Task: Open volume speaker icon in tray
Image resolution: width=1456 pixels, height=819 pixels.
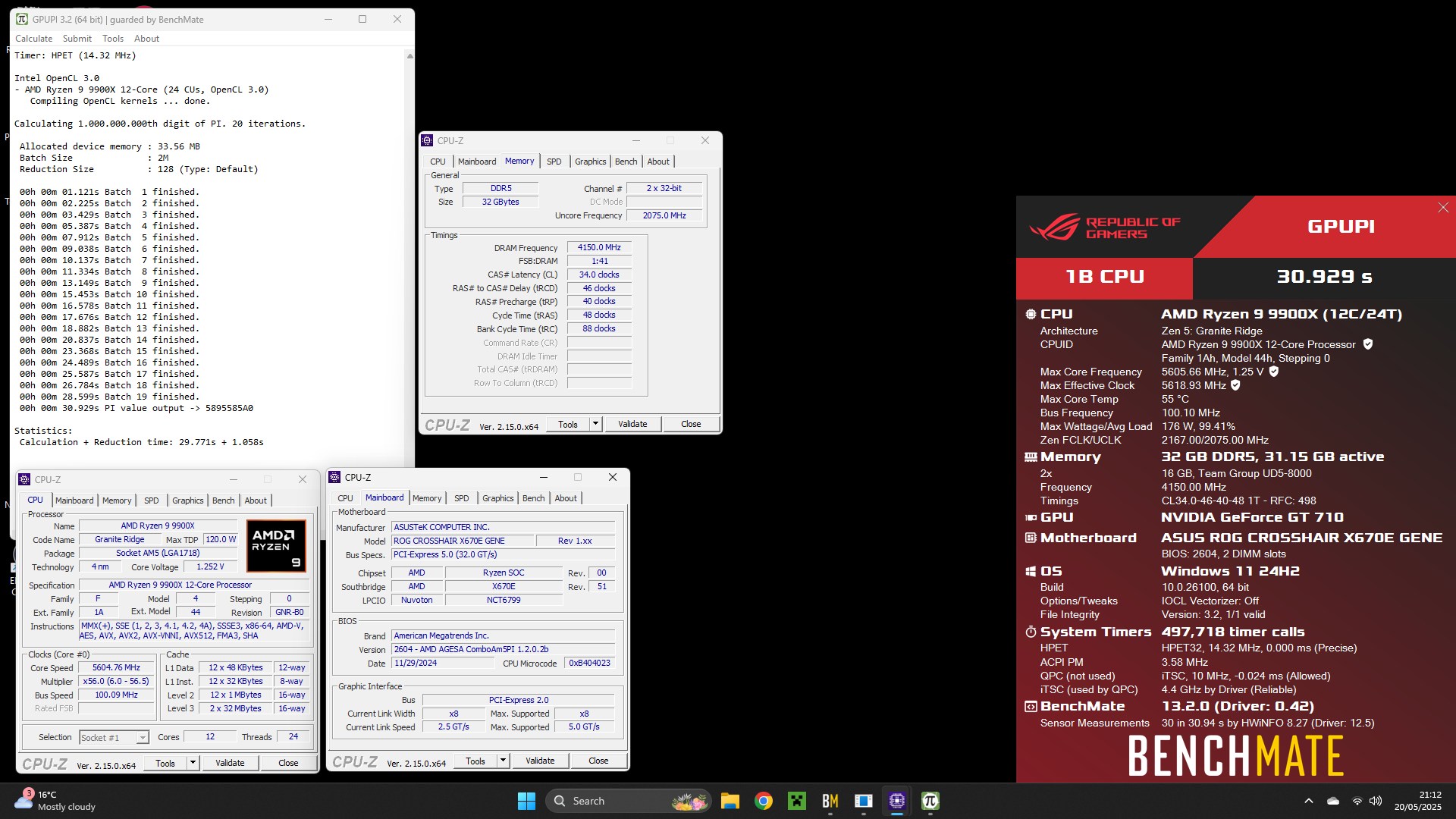Action: tap(1376, 801)
